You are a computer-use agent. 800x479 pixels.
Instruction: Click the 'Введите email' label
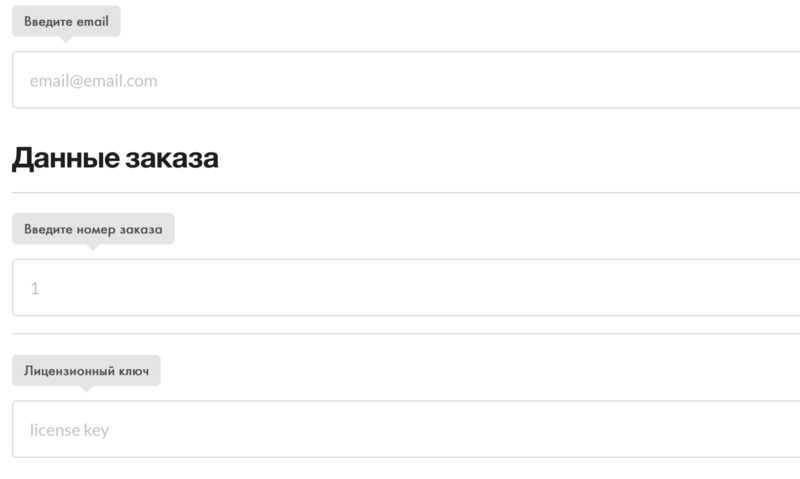click(x=66, y=21)
